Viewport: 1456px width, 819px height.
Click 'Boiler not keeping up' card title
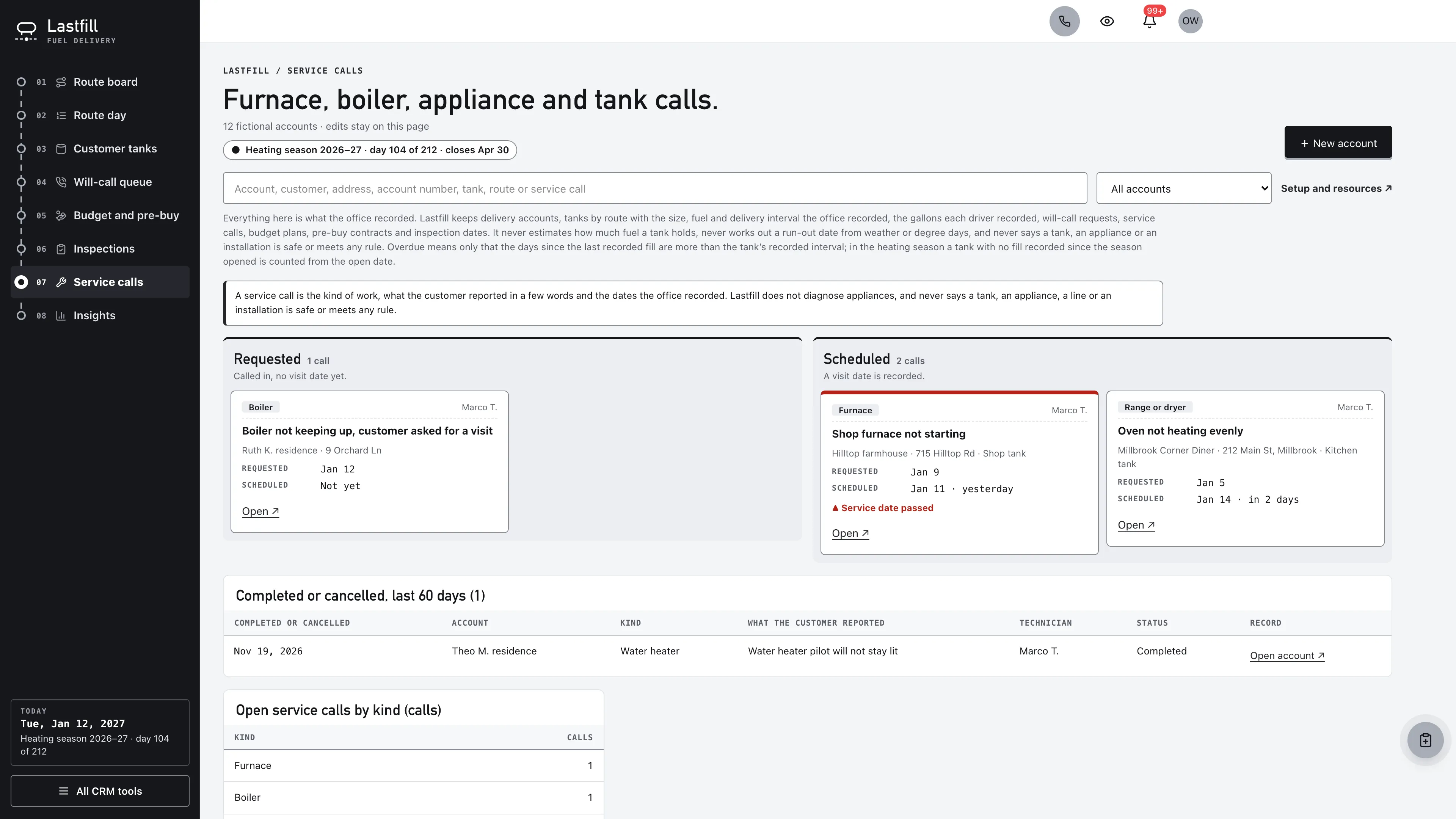[x=367, y=431]
